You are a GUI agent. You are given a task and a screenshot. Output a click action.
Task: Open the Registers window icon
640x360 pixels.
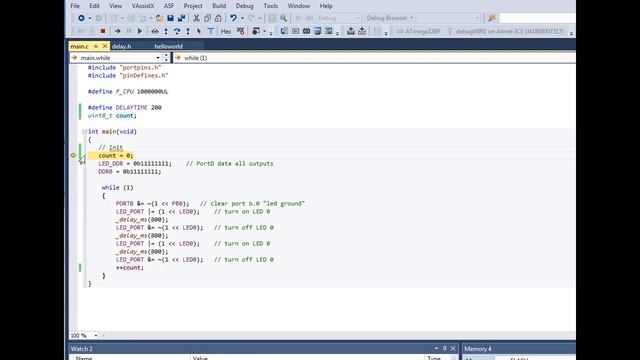tap(295, 31)
